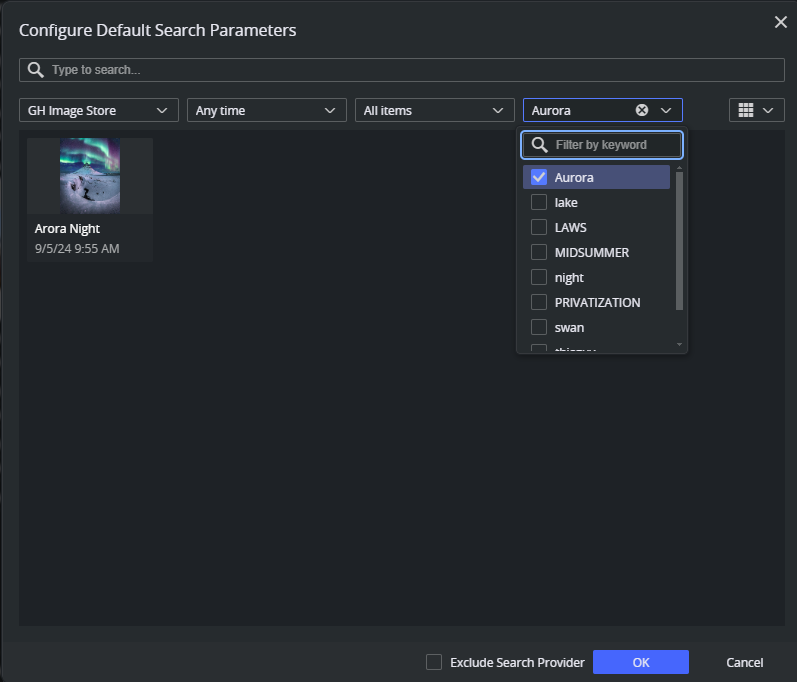This screenshot has width=797, height=682.
Task: Collapse the Aurora keyword dropdown chevron
Action: click(666, 110)
